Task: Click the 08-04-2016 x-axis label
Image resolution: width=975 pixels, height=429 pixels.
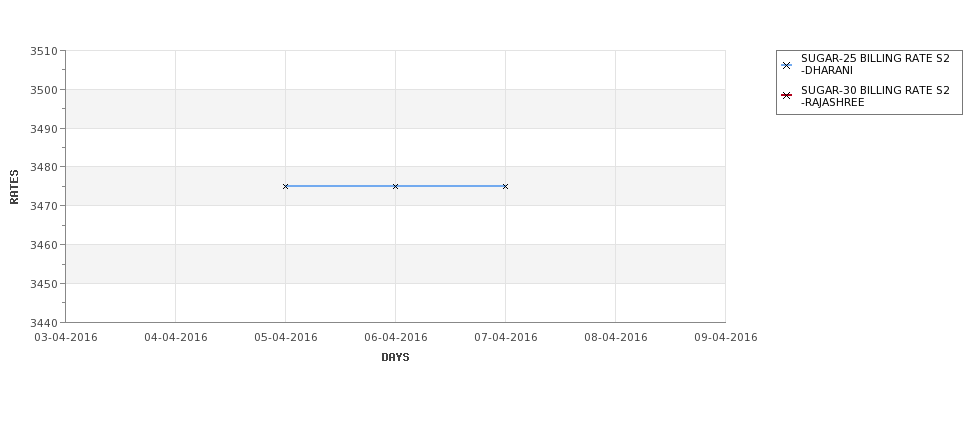Action: coord(616,338)
